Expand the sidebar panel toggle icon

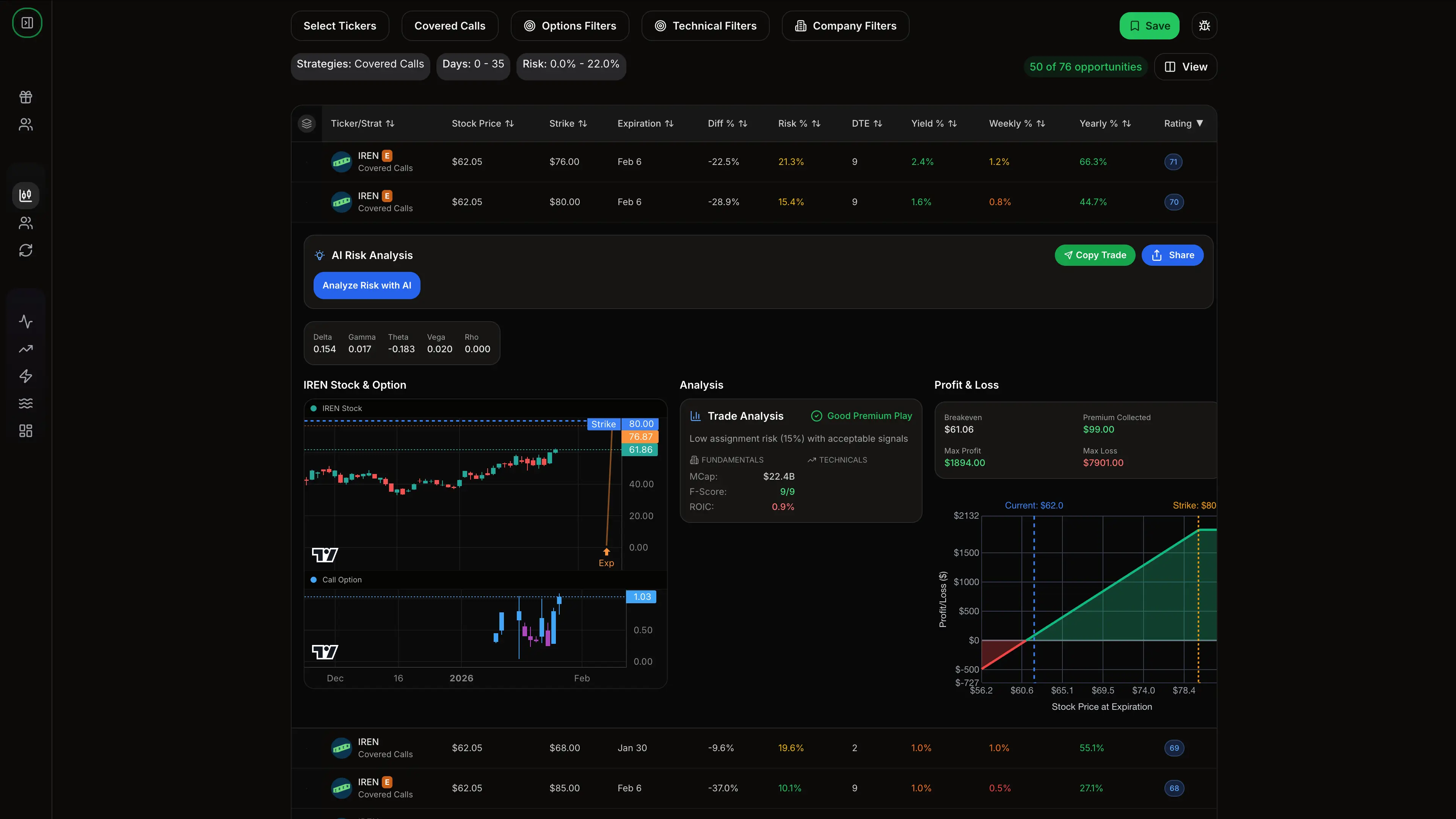(x=27, y=23)
